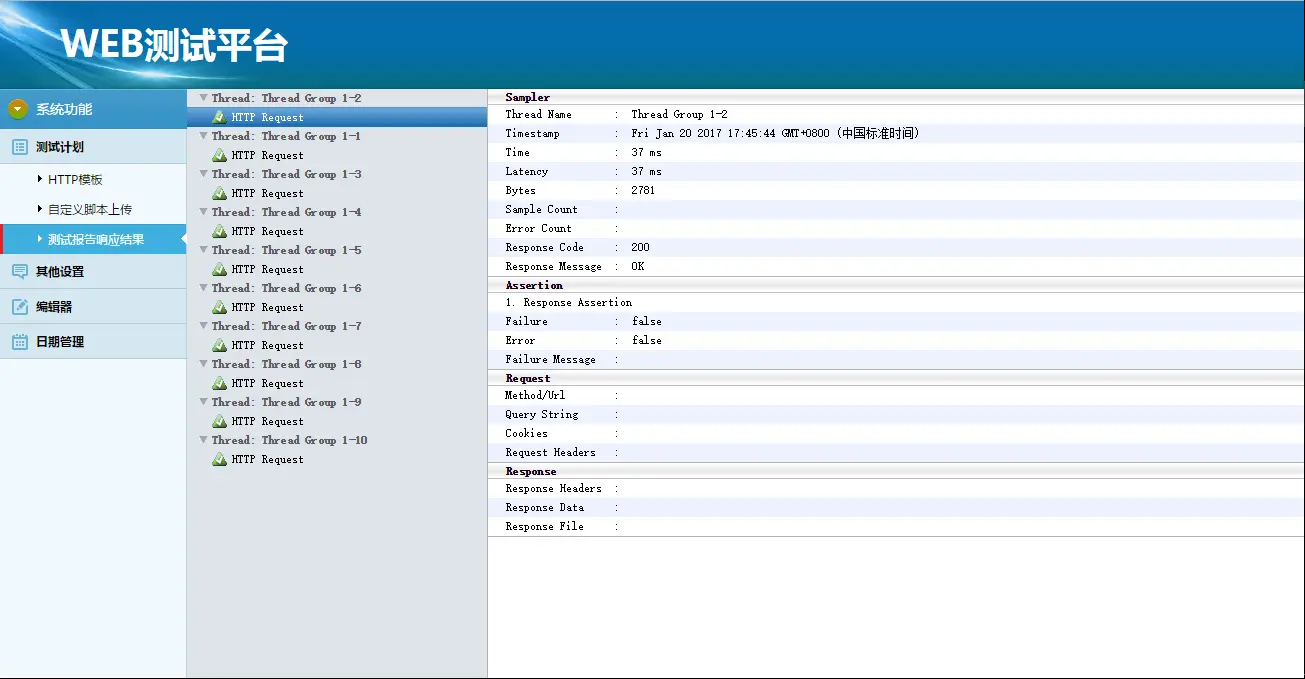This screenshot has height=679, width=1305.
Task: Click HTTP Request icon under Thread Group 1-1
Action: (x=219, y=155)
